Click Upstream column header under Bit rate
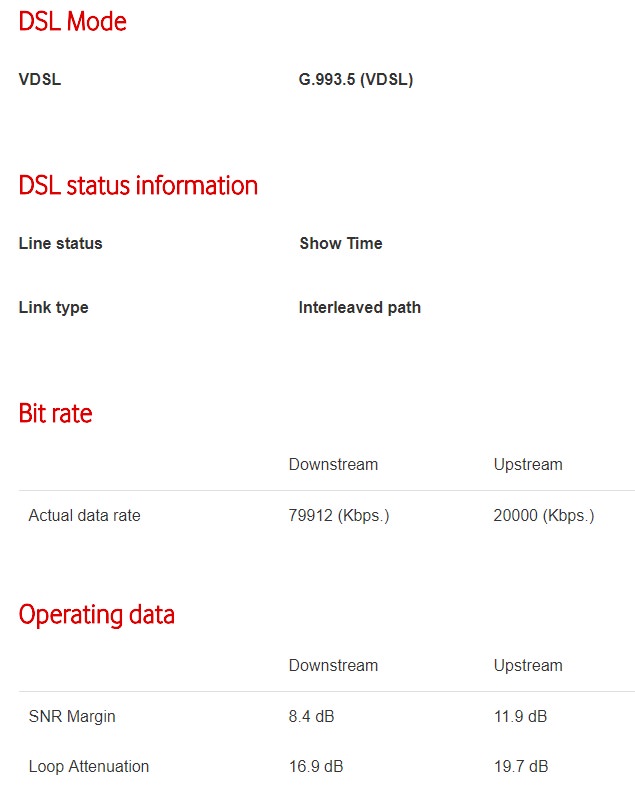The height and width of the screenshot is (796, 635). 528,465
